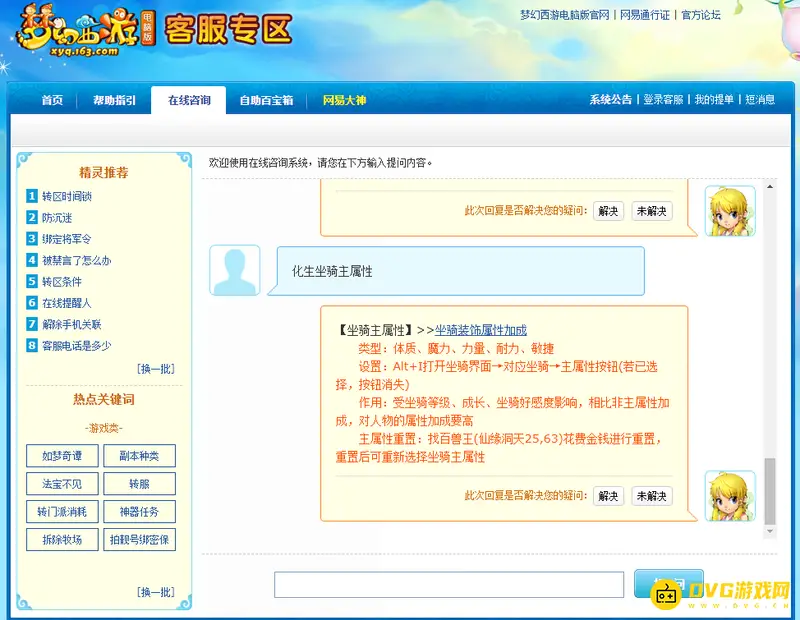
Task: Click the 梦幻西游 game logo
Action: 86,31
